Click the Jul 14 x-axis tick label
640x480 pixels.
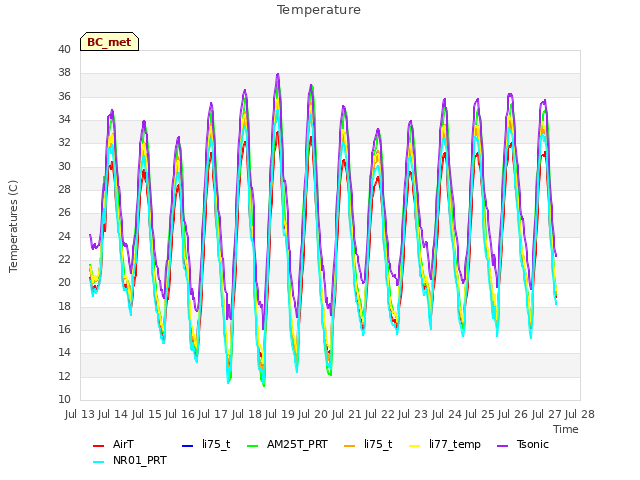(113, 414)
